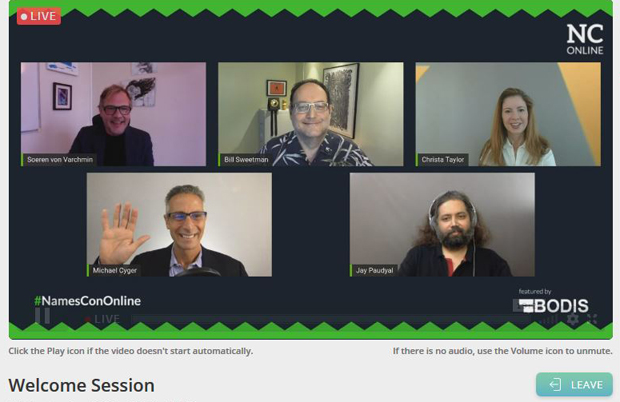This screenshot has height=402, width=620.
Task: Click the faded LIVE indicator in player bar
Action: [102, 319]
